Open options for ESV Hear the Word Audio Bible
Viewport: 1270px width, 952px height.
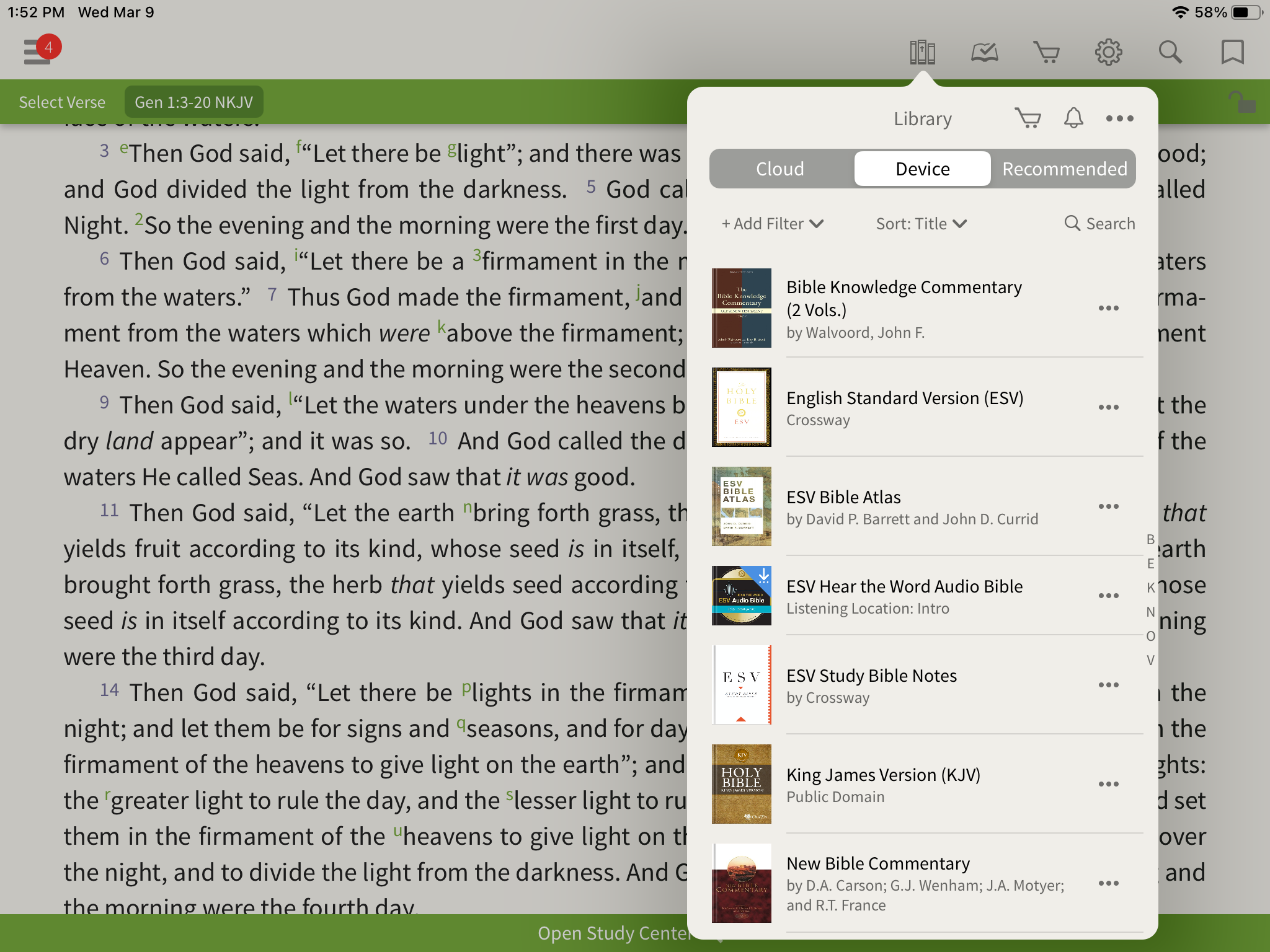coord(1109,596)
